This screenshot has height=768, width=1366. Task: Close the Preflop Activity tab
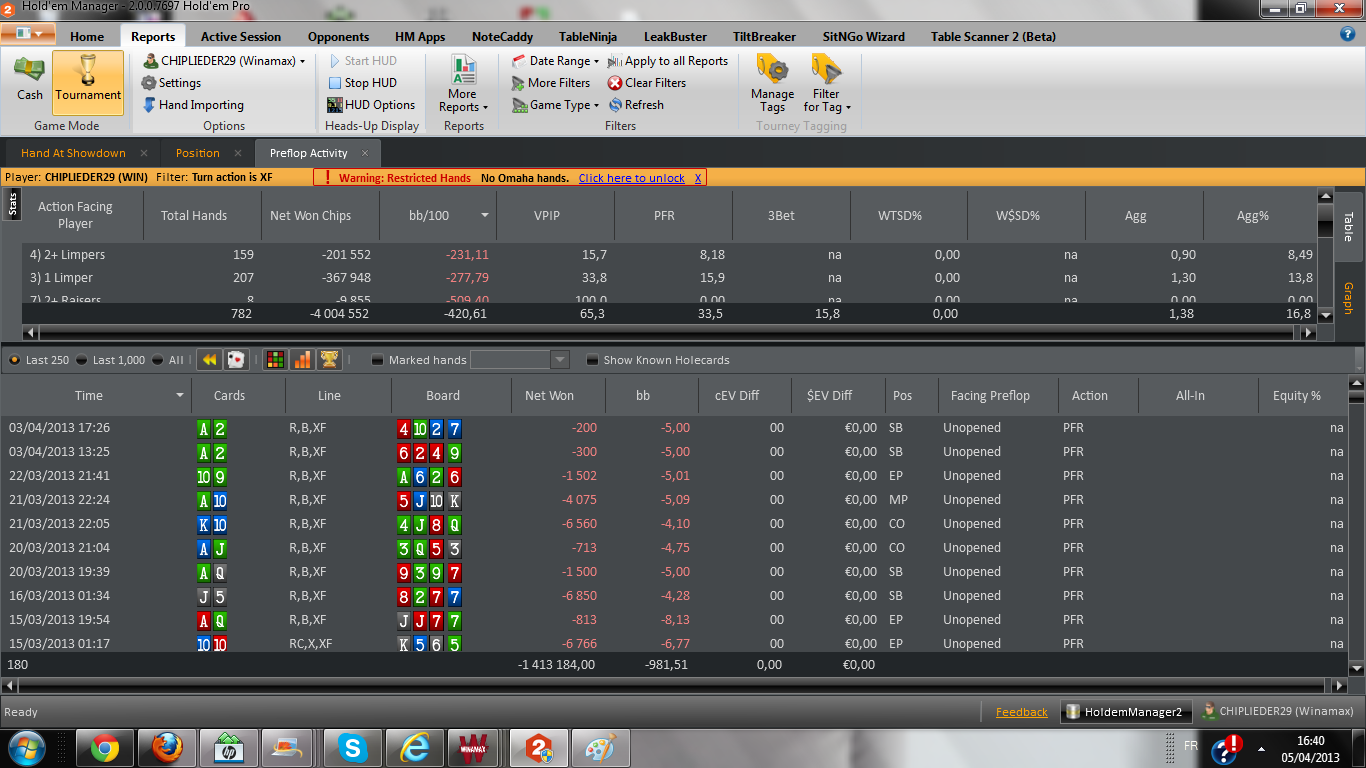pos(365,153)
